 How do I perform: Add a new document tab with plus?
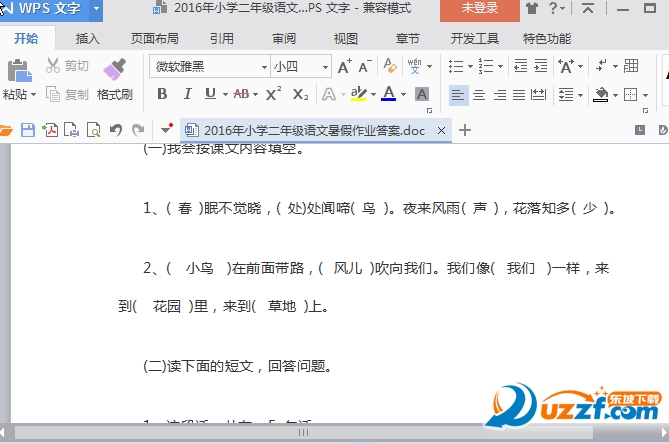point(465,130)
